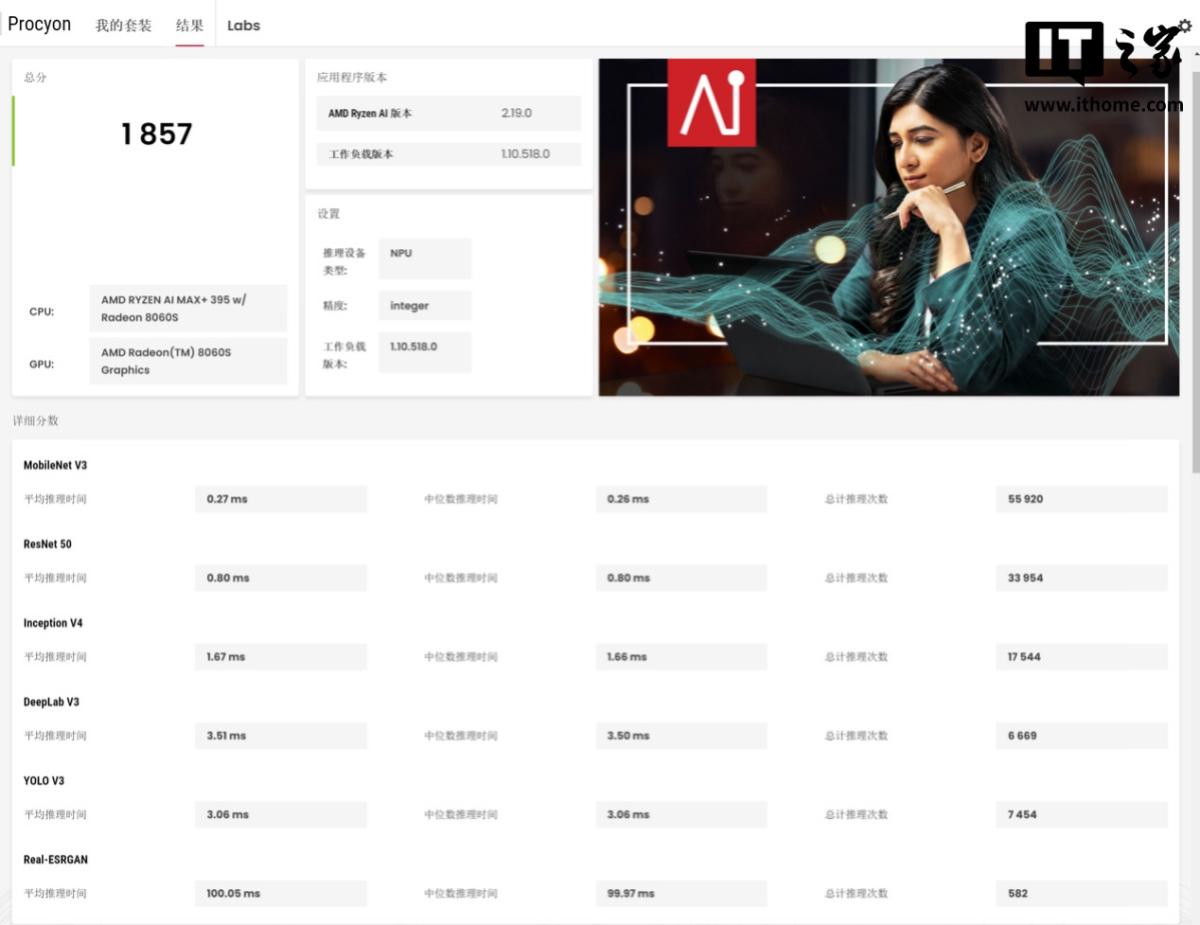Viewport: 1200px width, 925px height.
Task: Click YOLO V3 median time 3.06 ms
Action: [680, 815]
